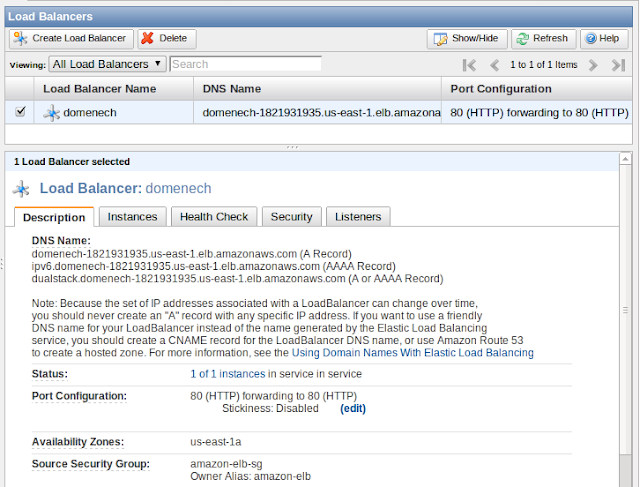Click the Create Load Balancer button
This screenshot has height=487, width=640.
(71, 39)
